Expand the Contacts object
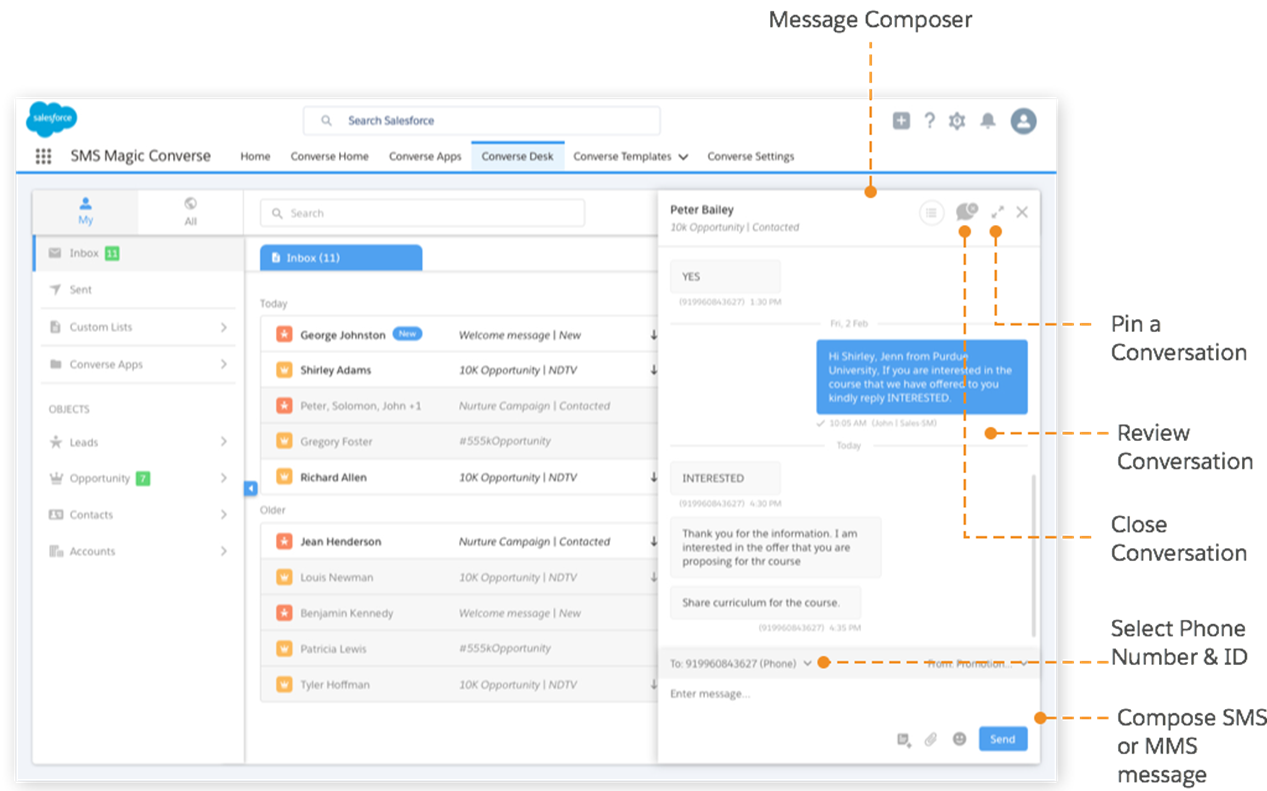The width and height of the screenshot is (1267, 791). (223, 515)
